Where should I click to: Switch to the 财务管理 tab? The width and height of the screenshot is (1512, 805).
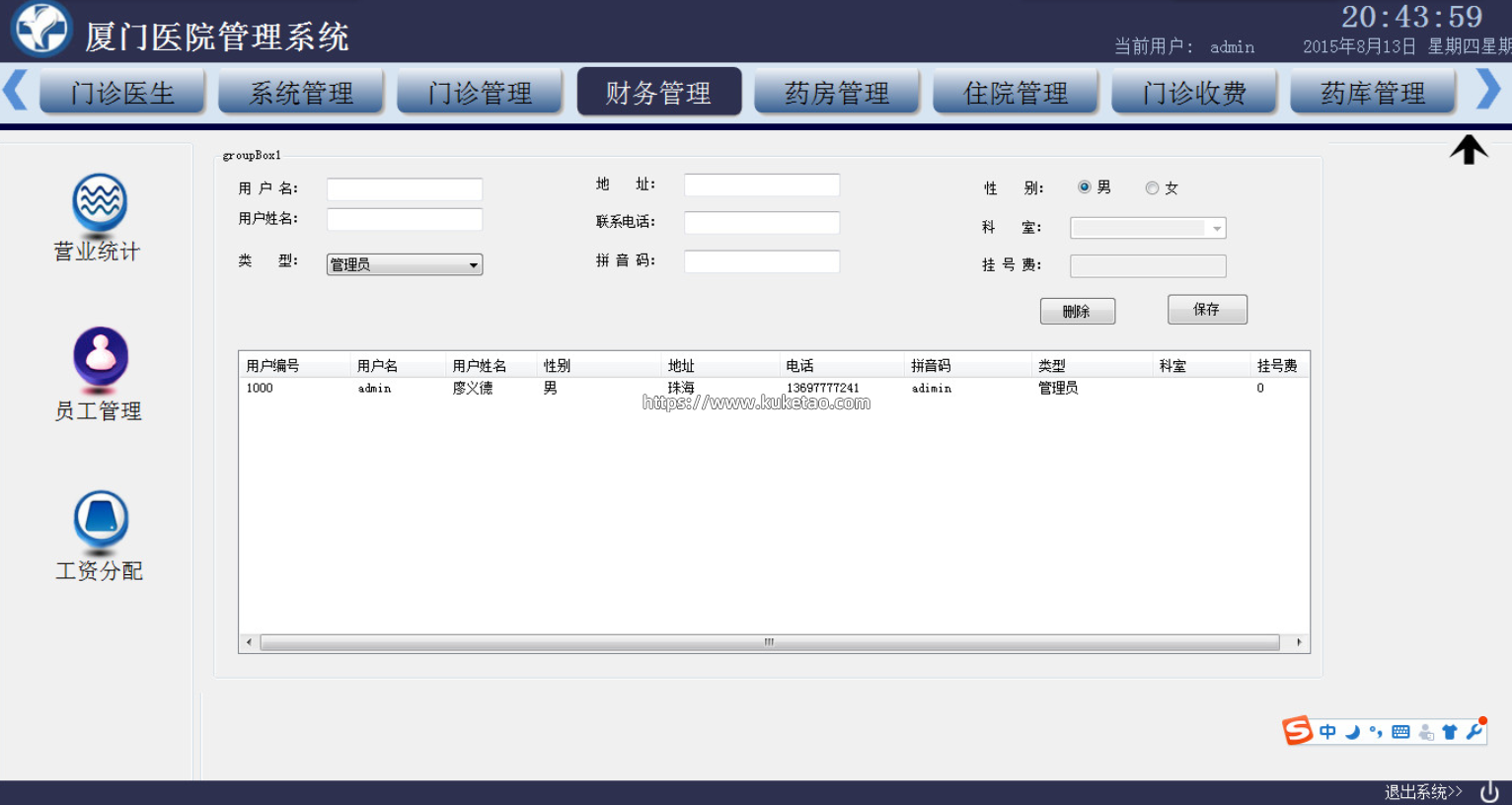point(659,93)
